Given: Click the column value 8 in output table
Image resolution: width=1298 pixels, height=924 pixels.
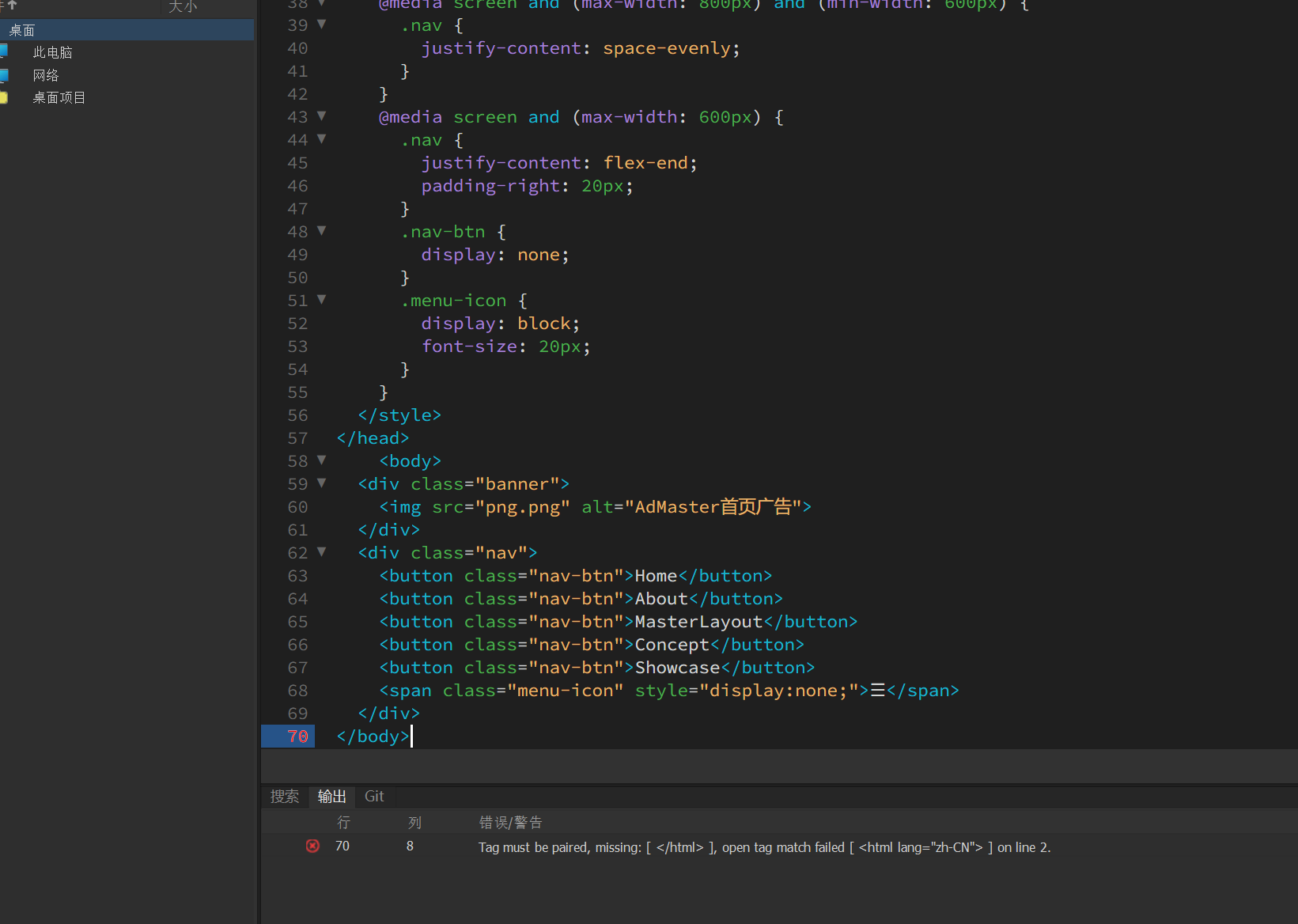Looking at the screenshot, I should (410, 846).
